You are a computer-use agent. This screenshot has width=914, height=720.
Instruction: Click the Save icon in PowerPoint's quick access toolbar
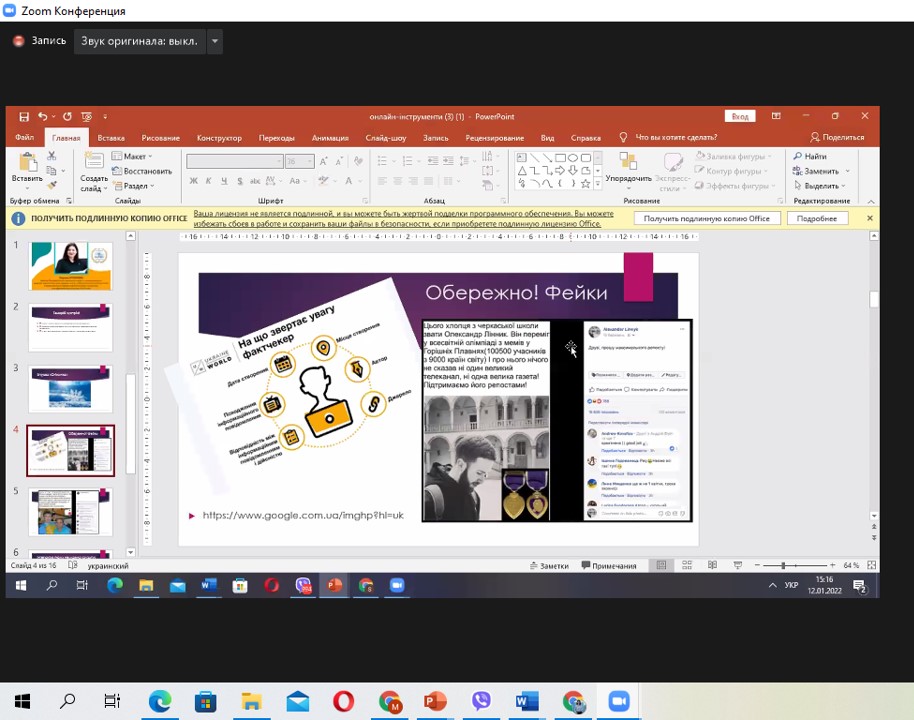point(24,116)
